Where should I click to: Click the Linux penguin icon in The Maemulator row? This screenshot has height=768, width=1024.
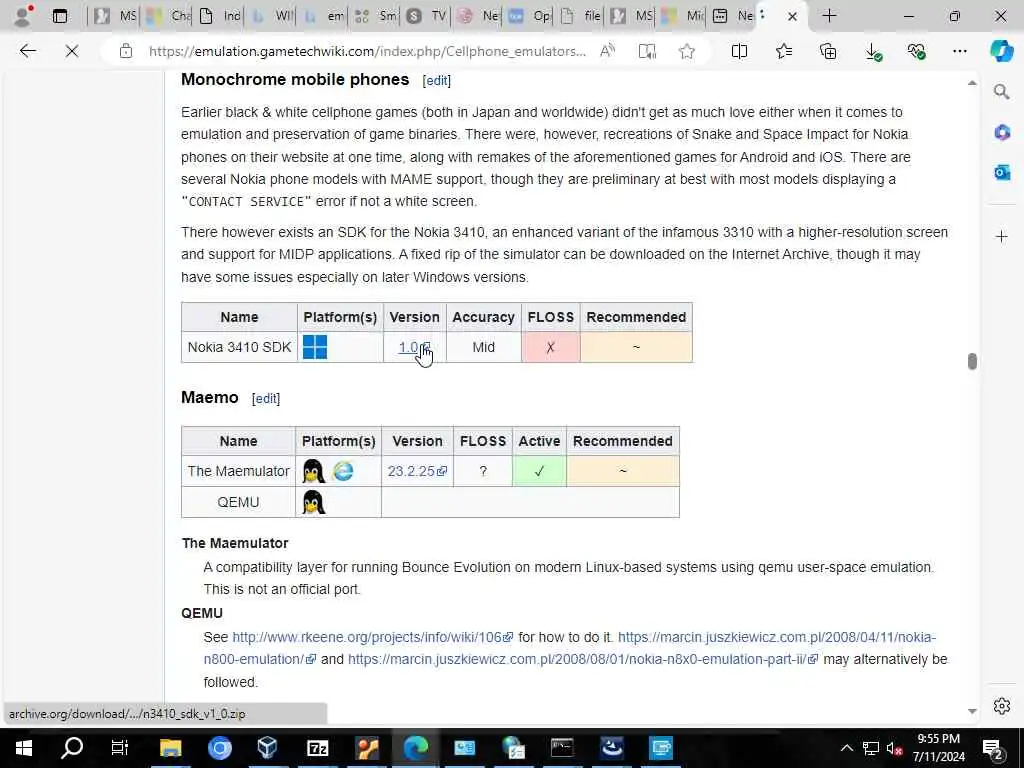[313, 471]
